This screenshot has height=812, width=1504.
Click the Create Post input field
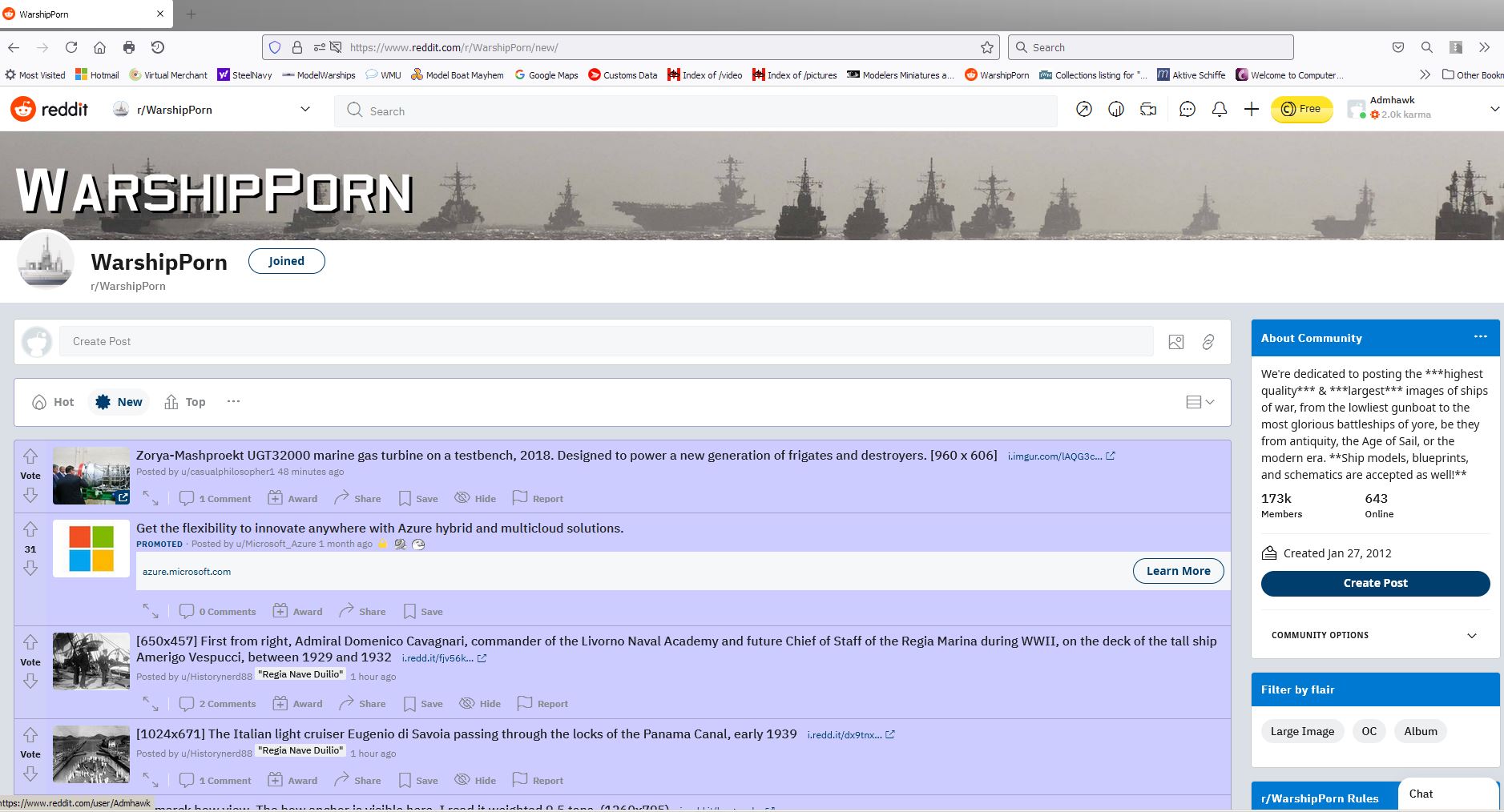(607, 342)
